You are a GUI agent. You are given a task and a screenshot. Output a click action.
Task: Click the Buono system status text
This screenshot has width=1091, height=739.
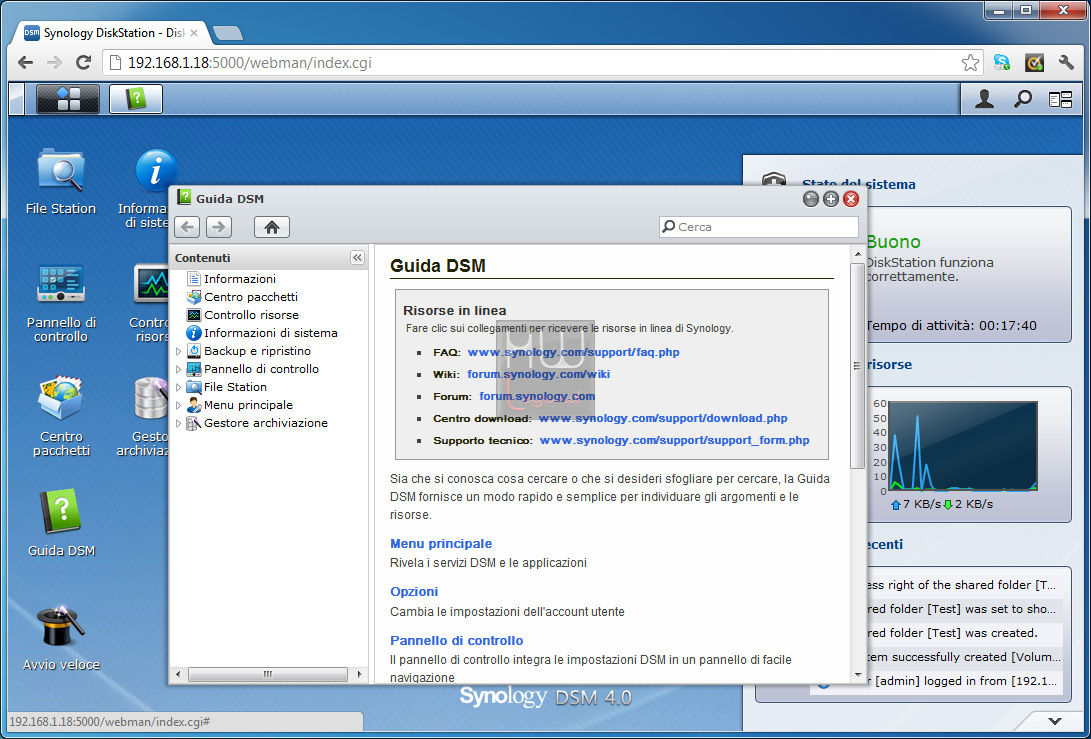click(x=893, y=242)
